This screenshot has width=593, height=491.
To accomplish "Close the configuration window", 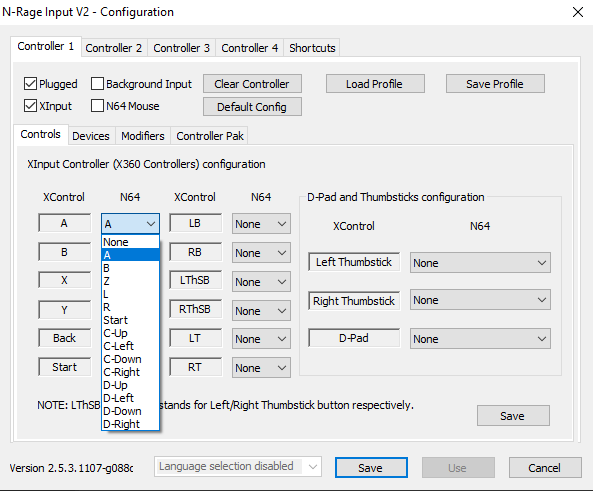I will (x=578, y=12).
